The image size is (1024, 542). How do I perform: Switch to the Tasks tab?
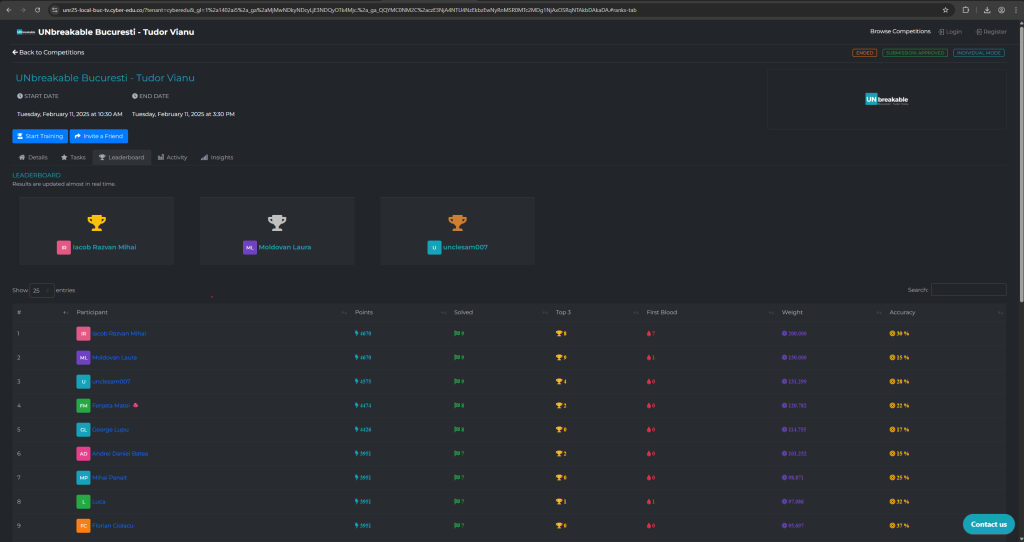pos(73,157)
